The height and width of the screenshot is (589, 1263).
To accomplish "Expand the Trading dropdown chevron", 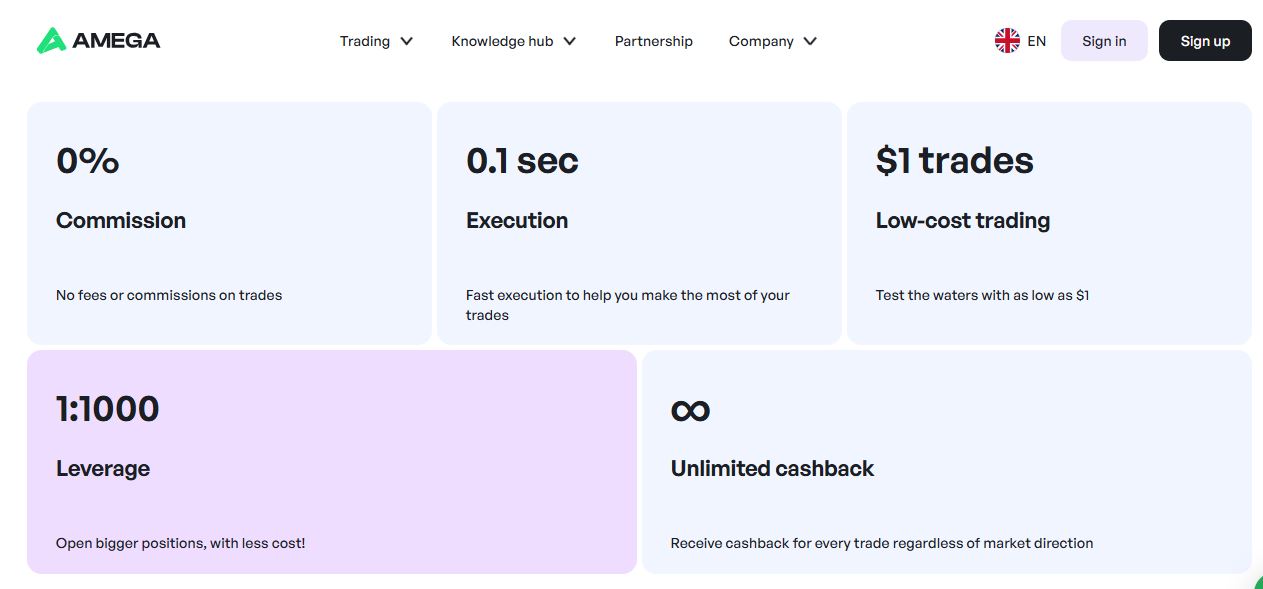I will click(407, 41).
